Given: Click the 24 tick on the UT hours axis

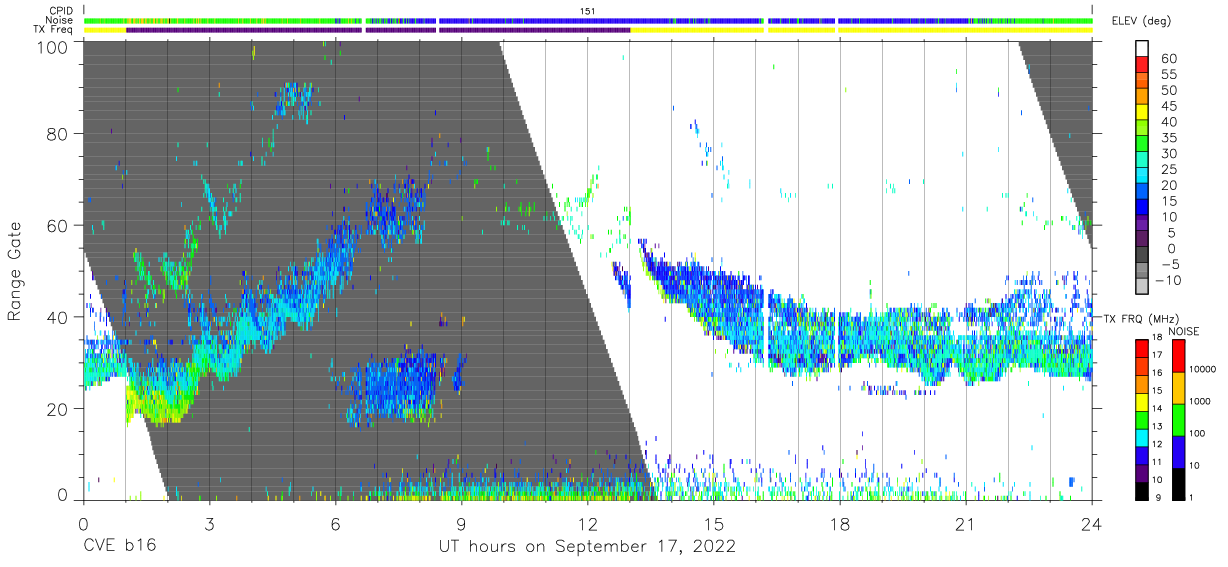Looking at the screenshot, I should (1091, 524).
